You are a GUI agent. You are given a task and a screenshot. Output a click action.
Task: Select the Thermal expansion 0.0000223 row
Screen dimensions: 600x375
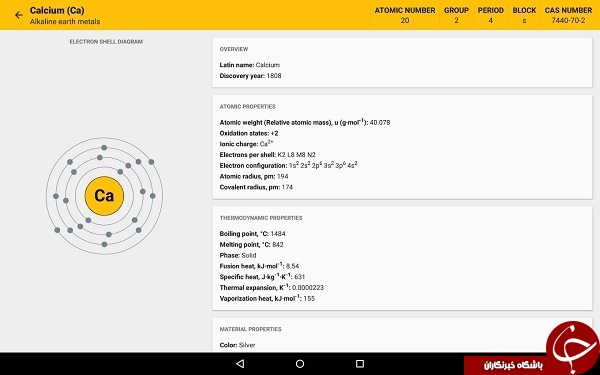point(272,287)
